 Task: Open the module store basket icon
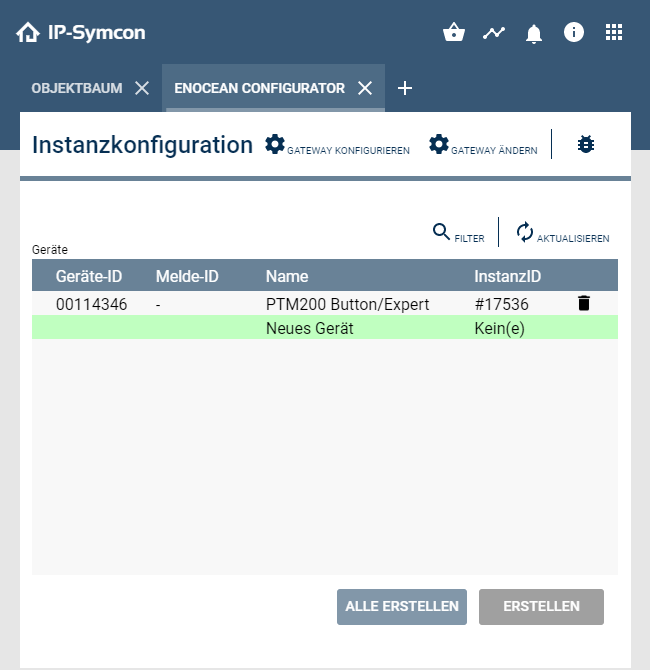454,33
